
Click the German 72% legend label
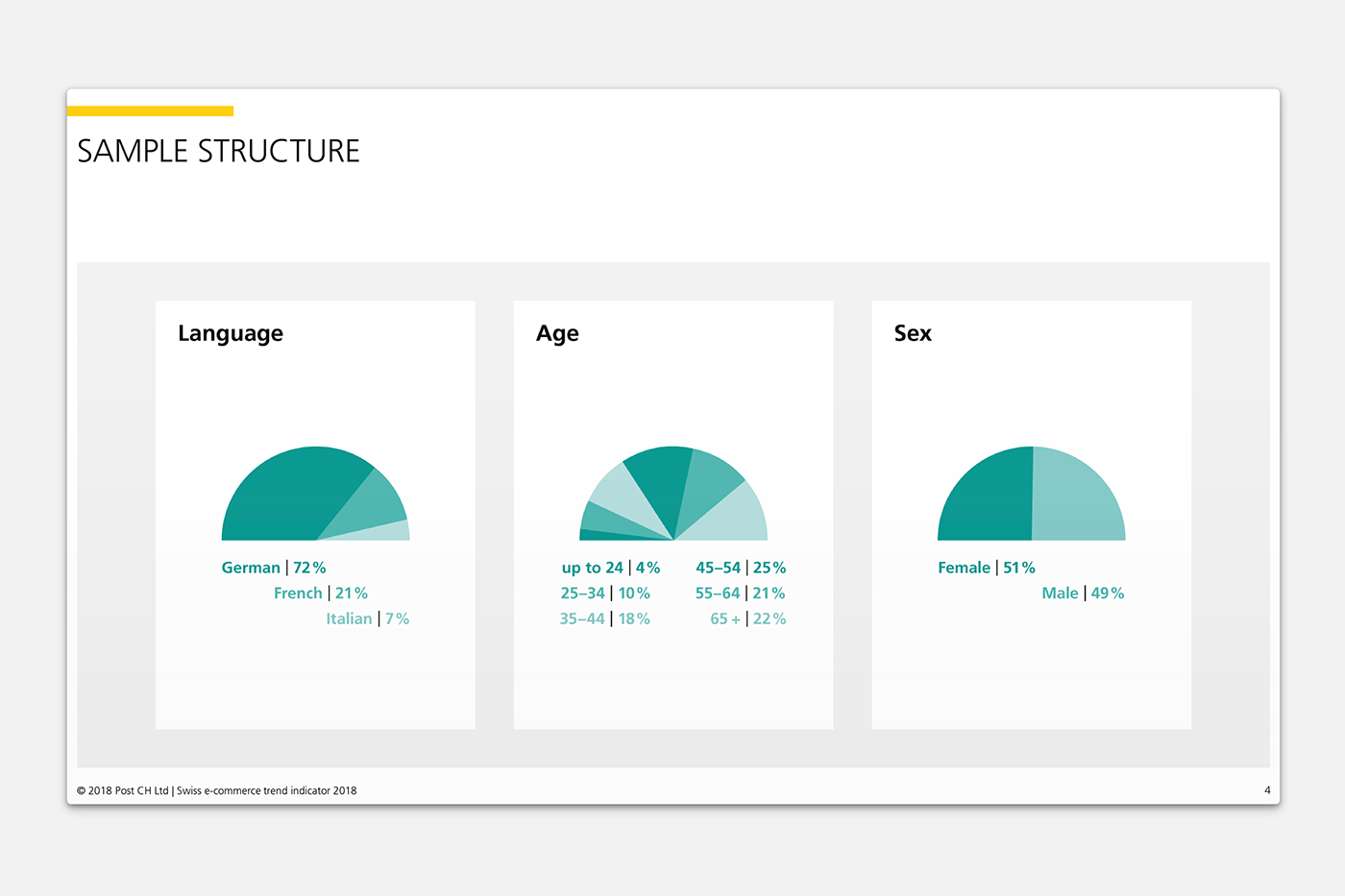click(x=274, y=568)
